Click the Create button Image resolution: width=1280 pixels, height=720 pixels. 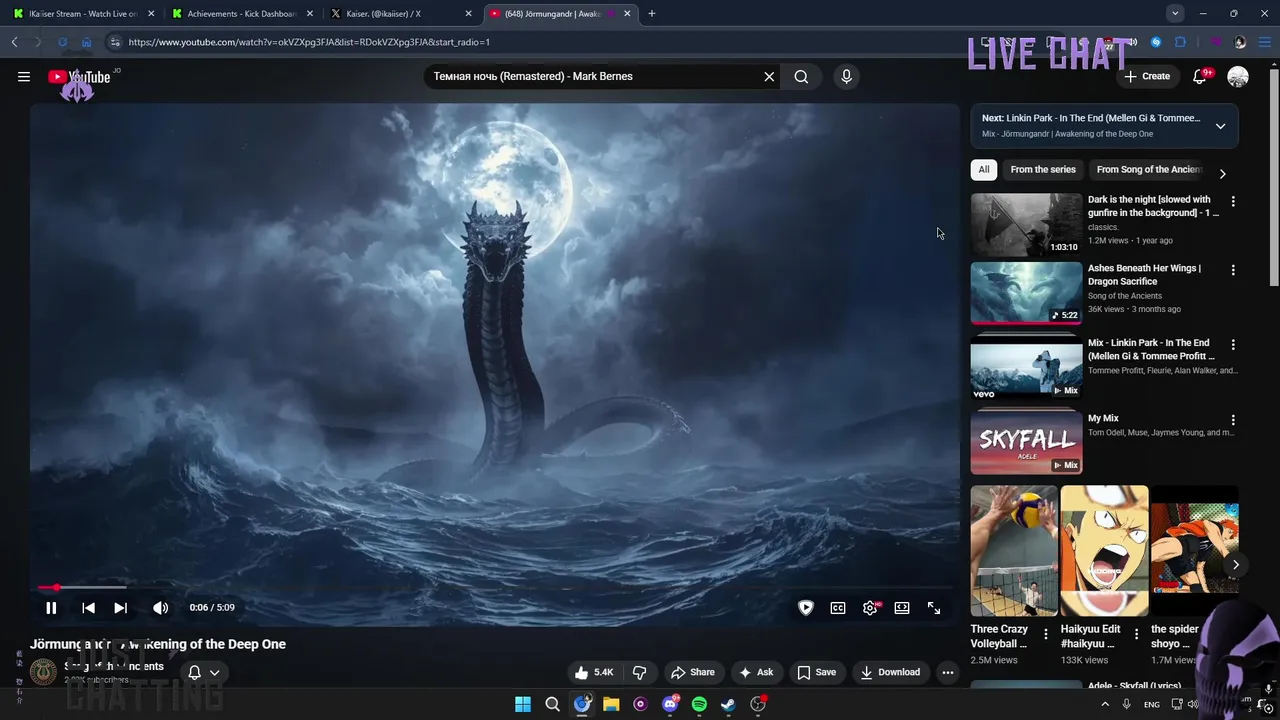tap(1146, 77)
